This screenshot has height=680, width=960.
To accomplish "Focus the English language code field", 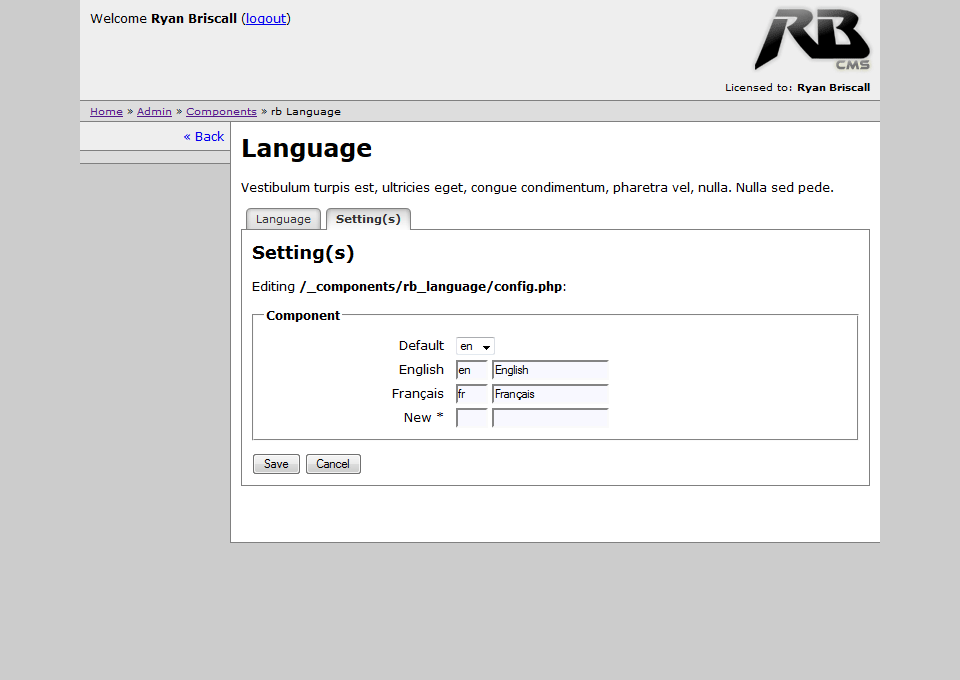I will (x=471, y=370).
